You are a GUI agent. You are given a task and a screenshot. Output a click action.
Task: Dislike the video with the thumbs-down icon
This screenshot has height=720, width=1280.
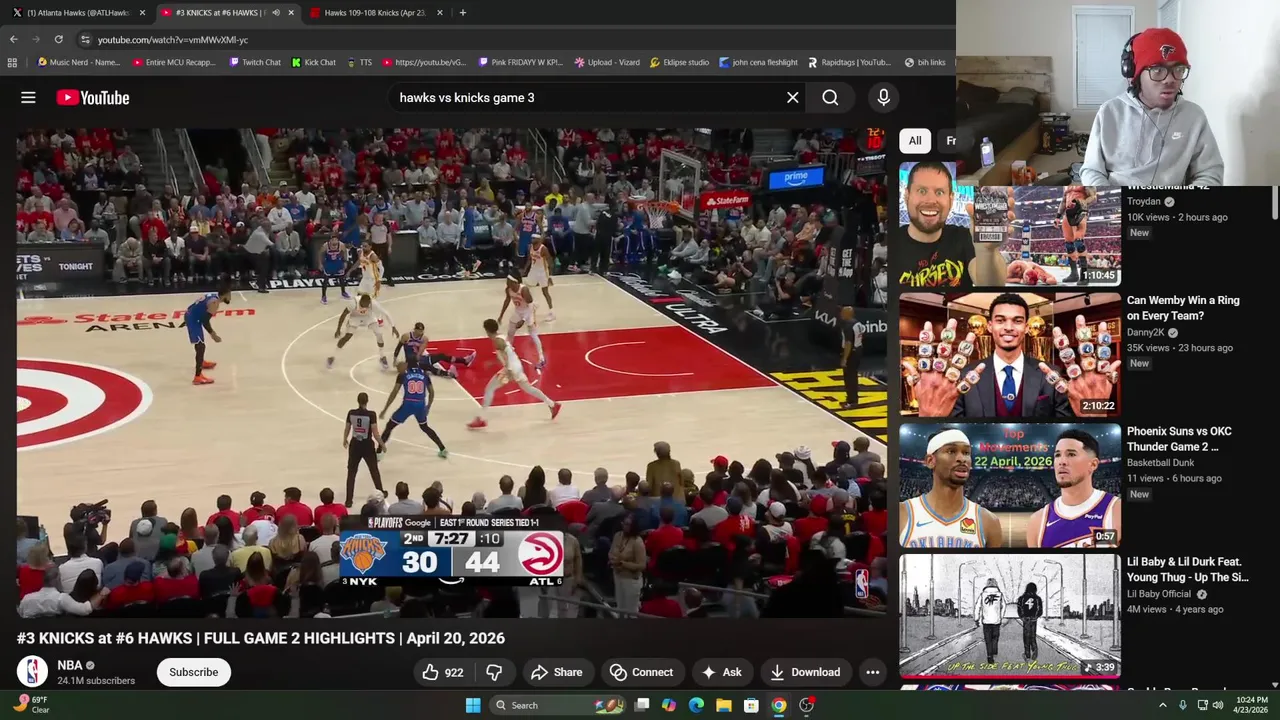tap(494, 672)
